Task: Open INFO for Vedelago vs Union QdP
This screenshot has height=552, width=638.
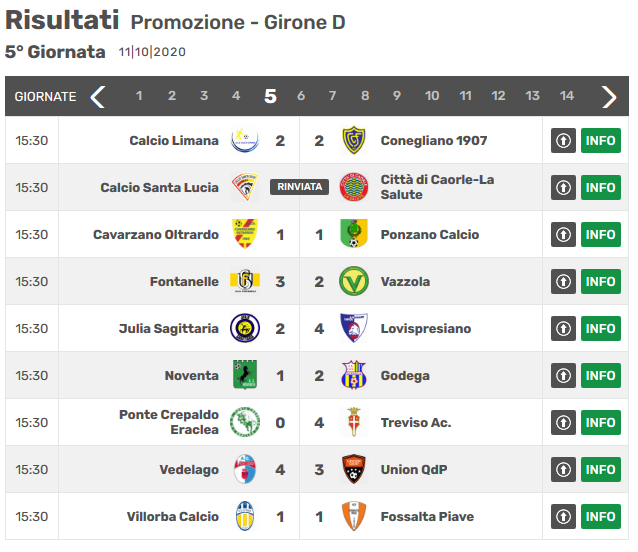Action: [x=601, y=469]
